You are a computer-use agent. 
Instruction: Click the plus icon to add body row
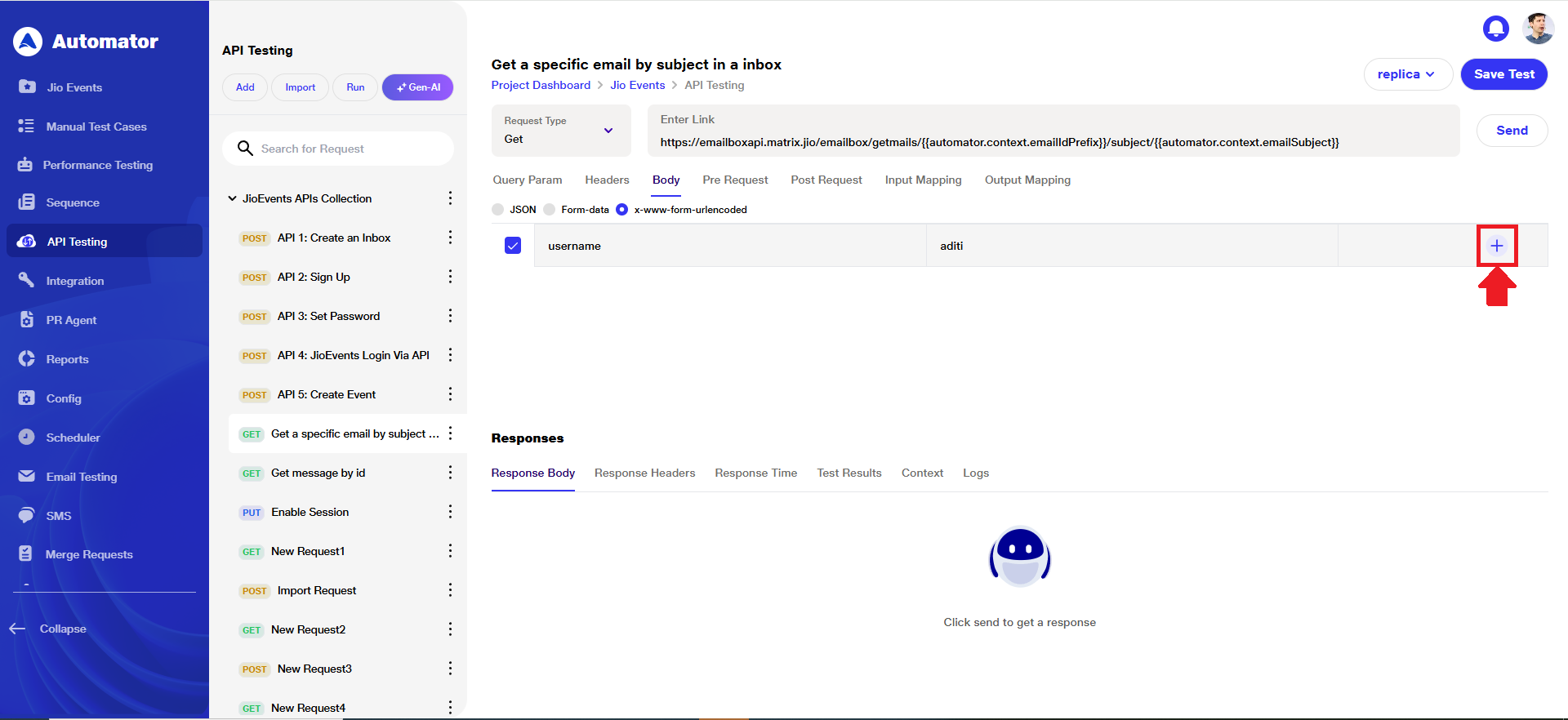1496,246
